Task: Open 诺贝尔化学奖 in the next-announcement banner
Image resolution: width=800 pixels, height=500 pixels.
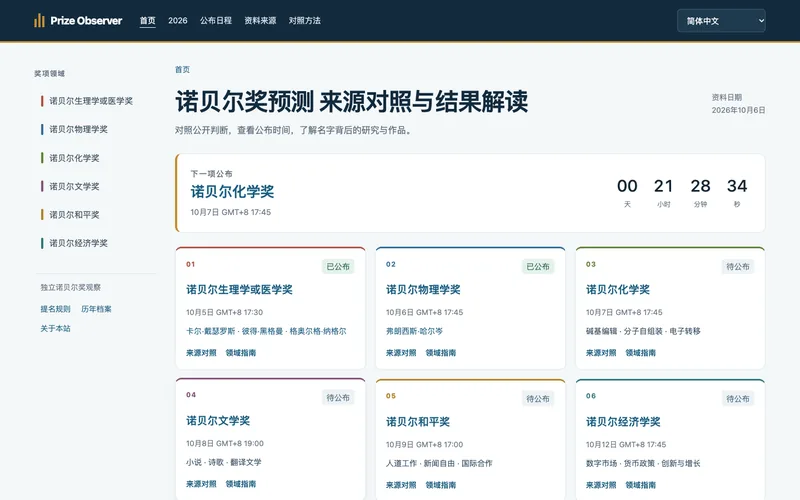Action: coord(232,192)
